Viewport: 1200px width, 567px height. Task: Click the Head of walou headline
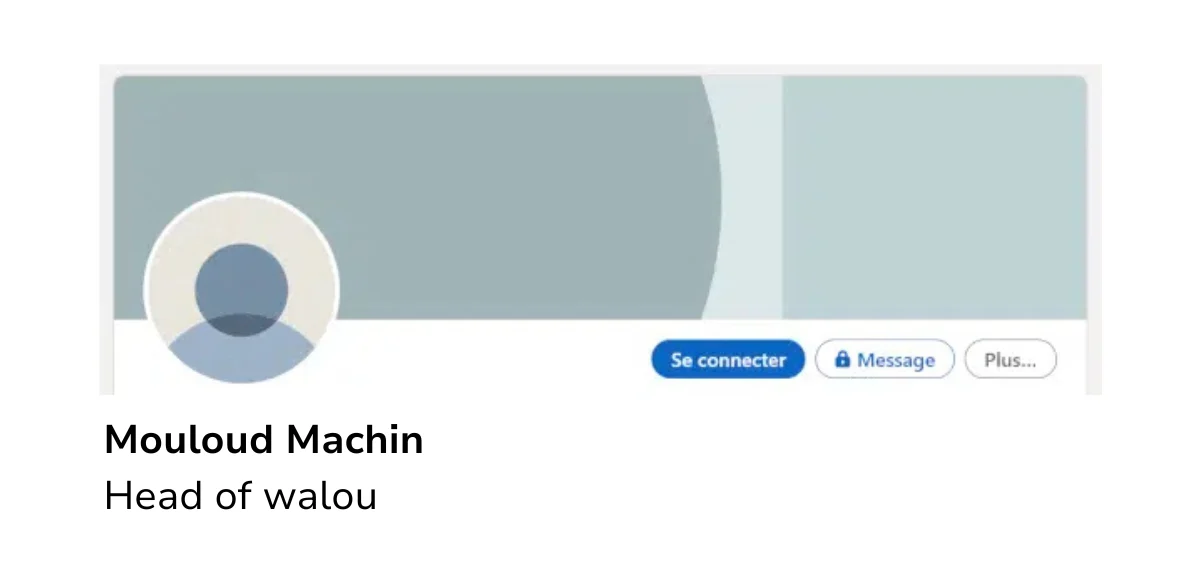(241, 496)
